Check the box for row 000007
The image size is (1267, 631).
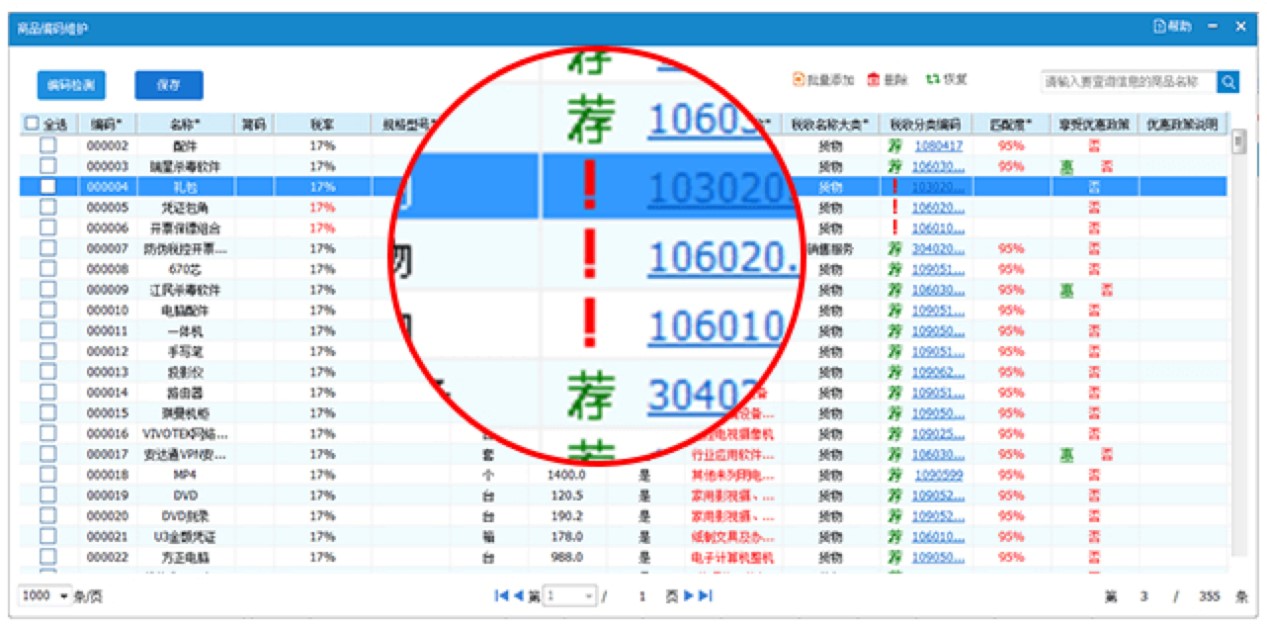pyautogui.click(x=48, y=248)
